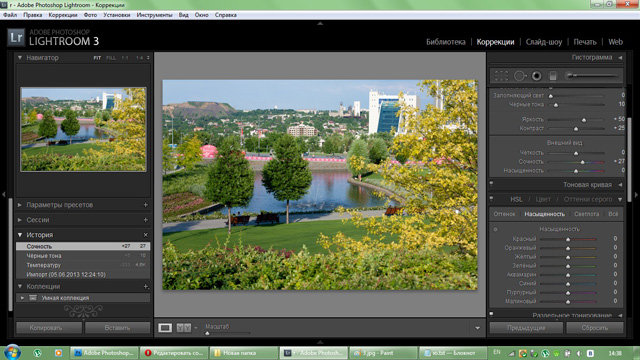Open the Инструменты menu

click(x=154, y=15)
